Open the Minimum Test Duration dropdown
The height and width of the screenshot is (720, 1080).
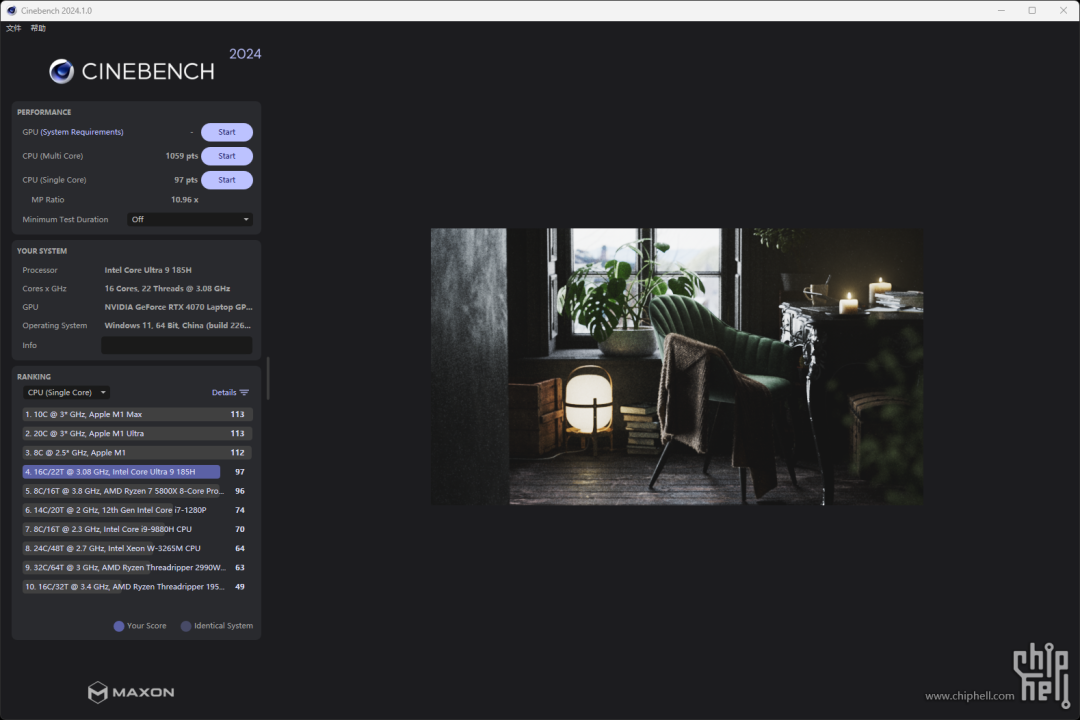point(190,219)
